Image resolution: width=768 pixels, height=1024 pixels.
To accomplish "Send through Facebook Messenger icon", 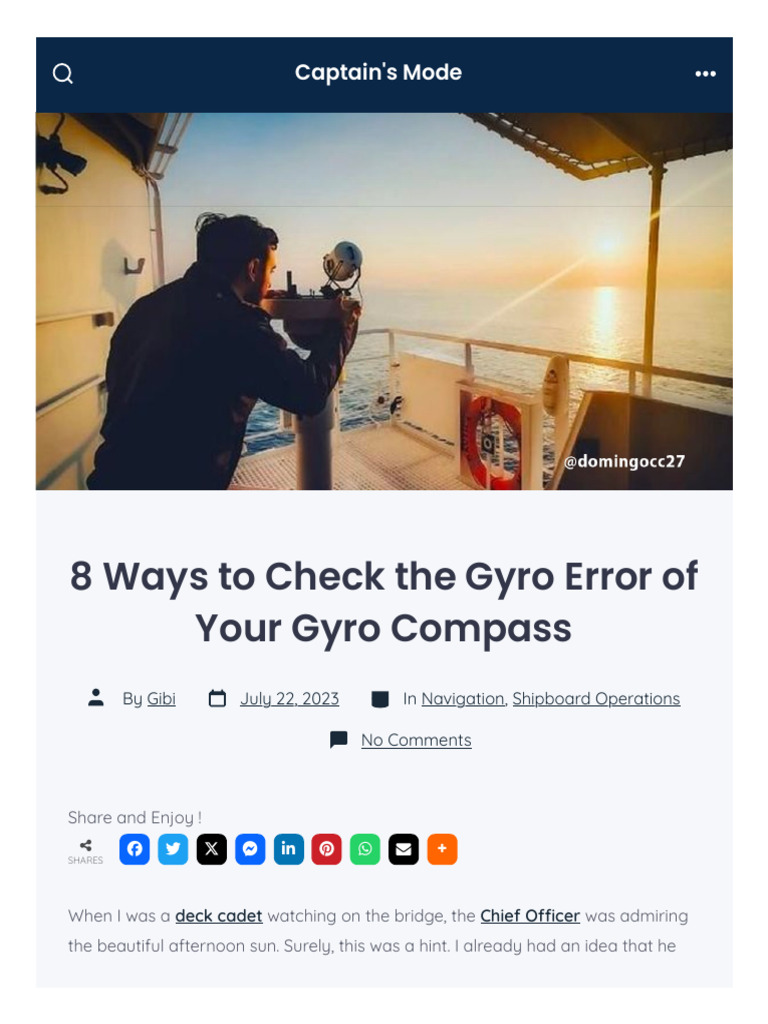I will (250, 848).
